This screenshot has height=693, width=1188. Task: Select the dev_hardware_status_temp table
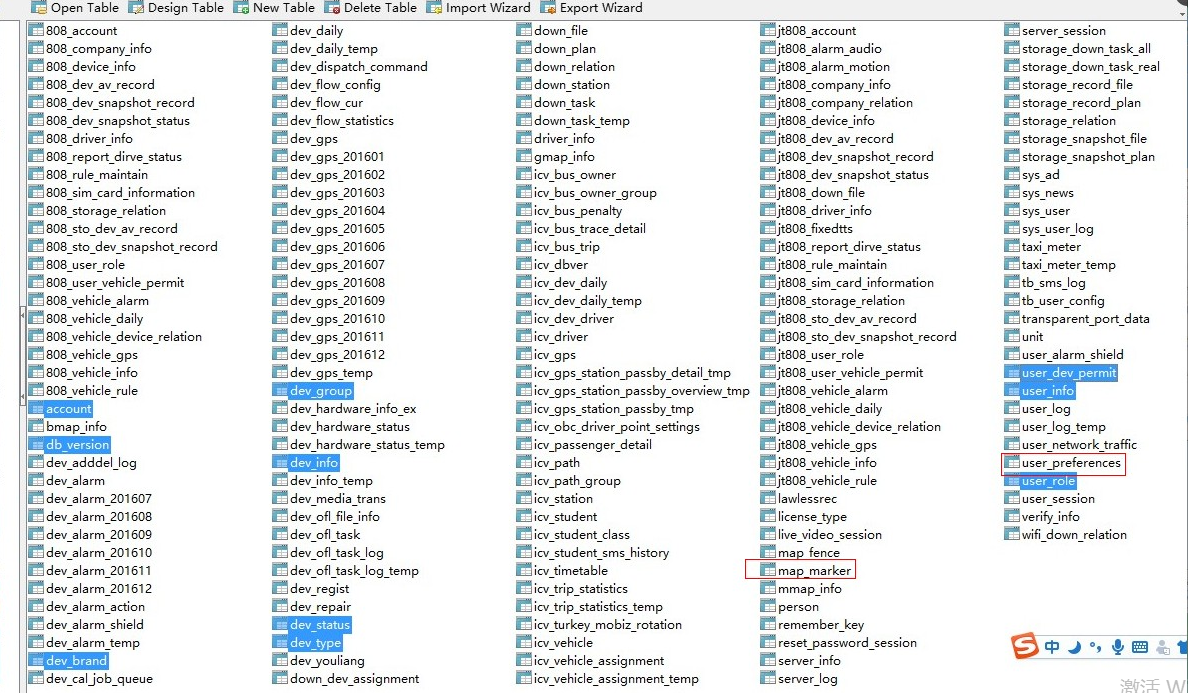[x=367, y=445]
